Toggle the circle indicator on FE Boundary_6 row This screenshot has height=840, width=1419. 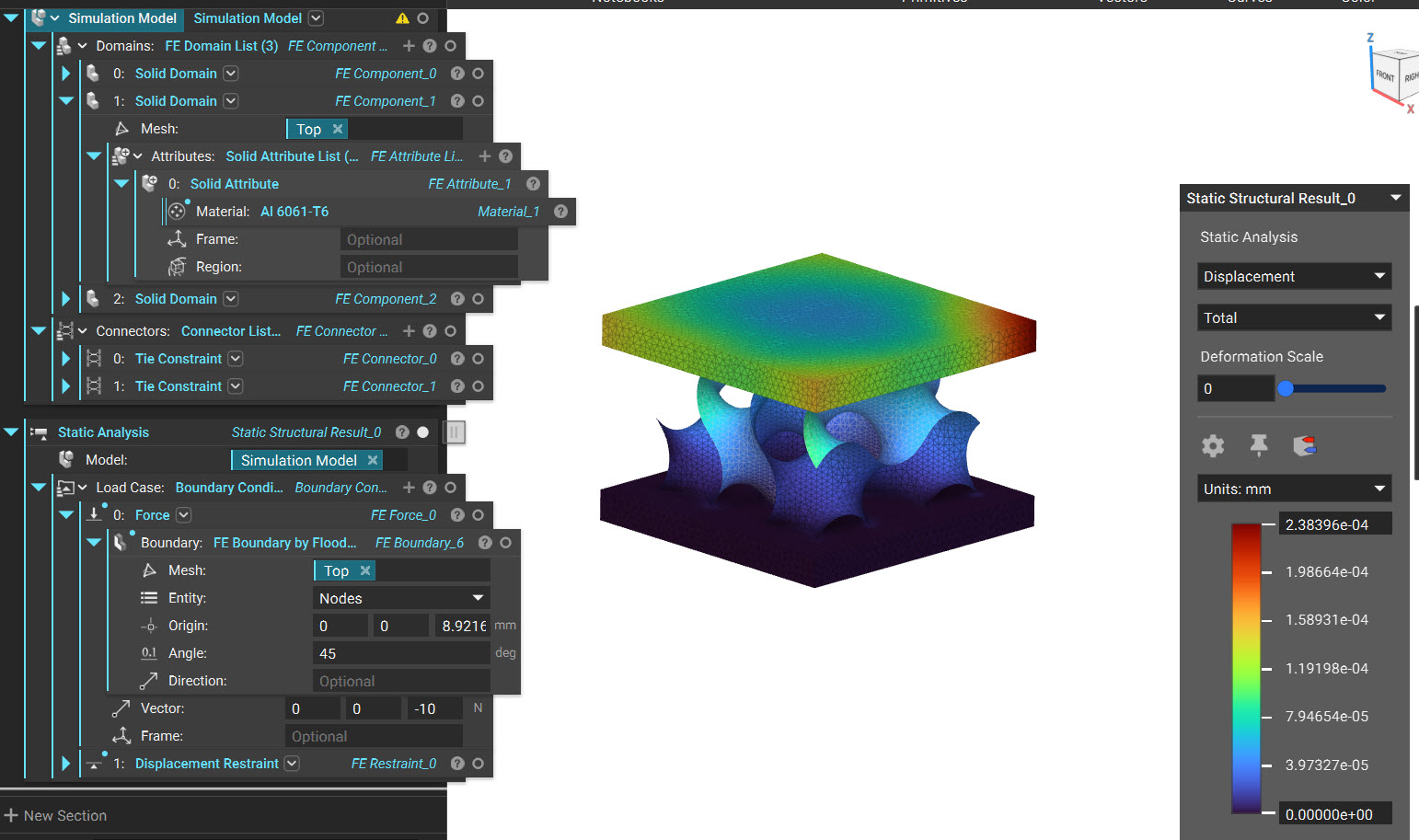(x=504, y=542)
